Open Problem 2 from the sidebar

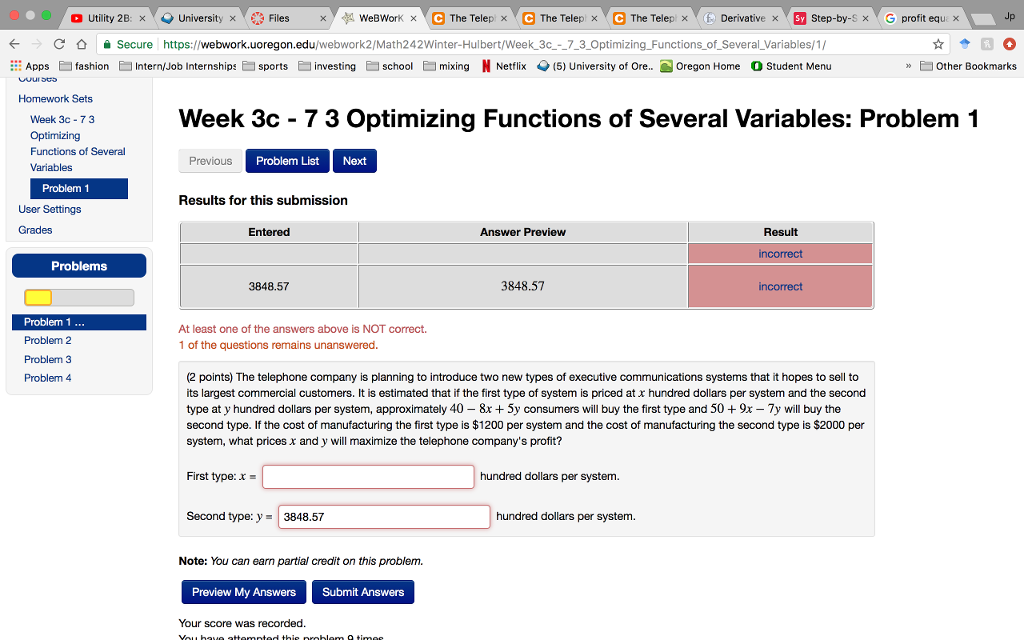[x=47, y=340]
